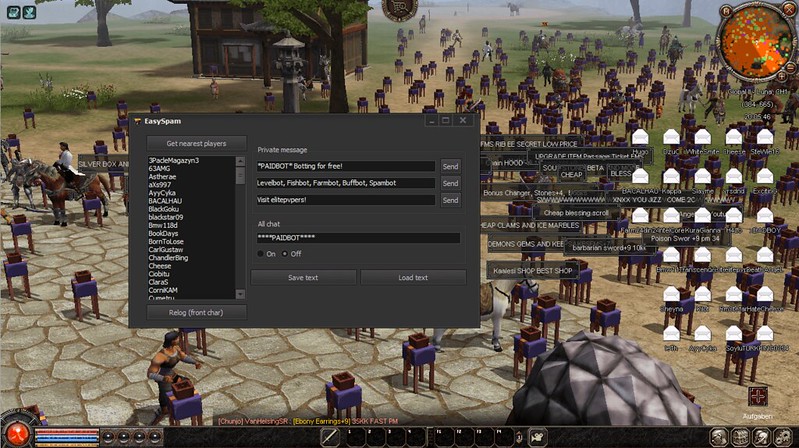Open 'Poison Swor +9 pm 34' shop sign

685,238
